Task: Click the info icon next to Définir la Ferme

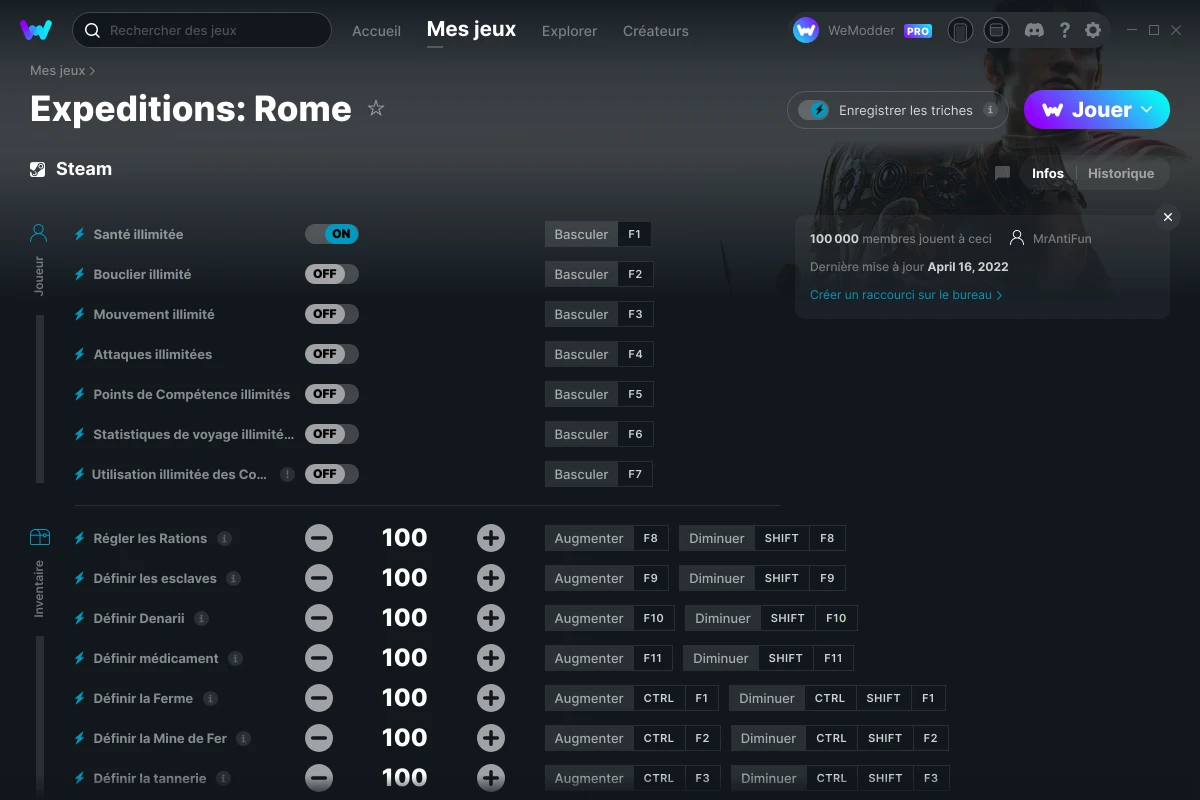Action: 210,698
